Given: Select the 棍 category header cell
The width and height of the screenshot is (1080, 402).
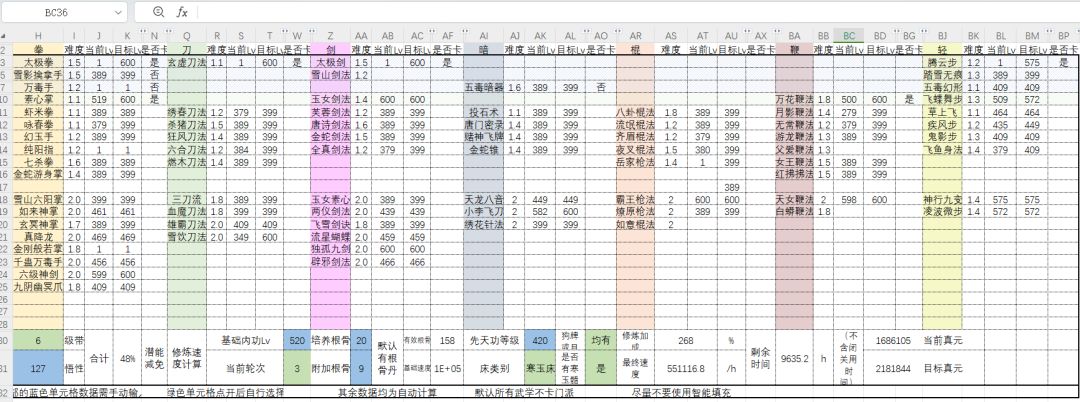Looking at the screenshot, I should click(635, 50).
